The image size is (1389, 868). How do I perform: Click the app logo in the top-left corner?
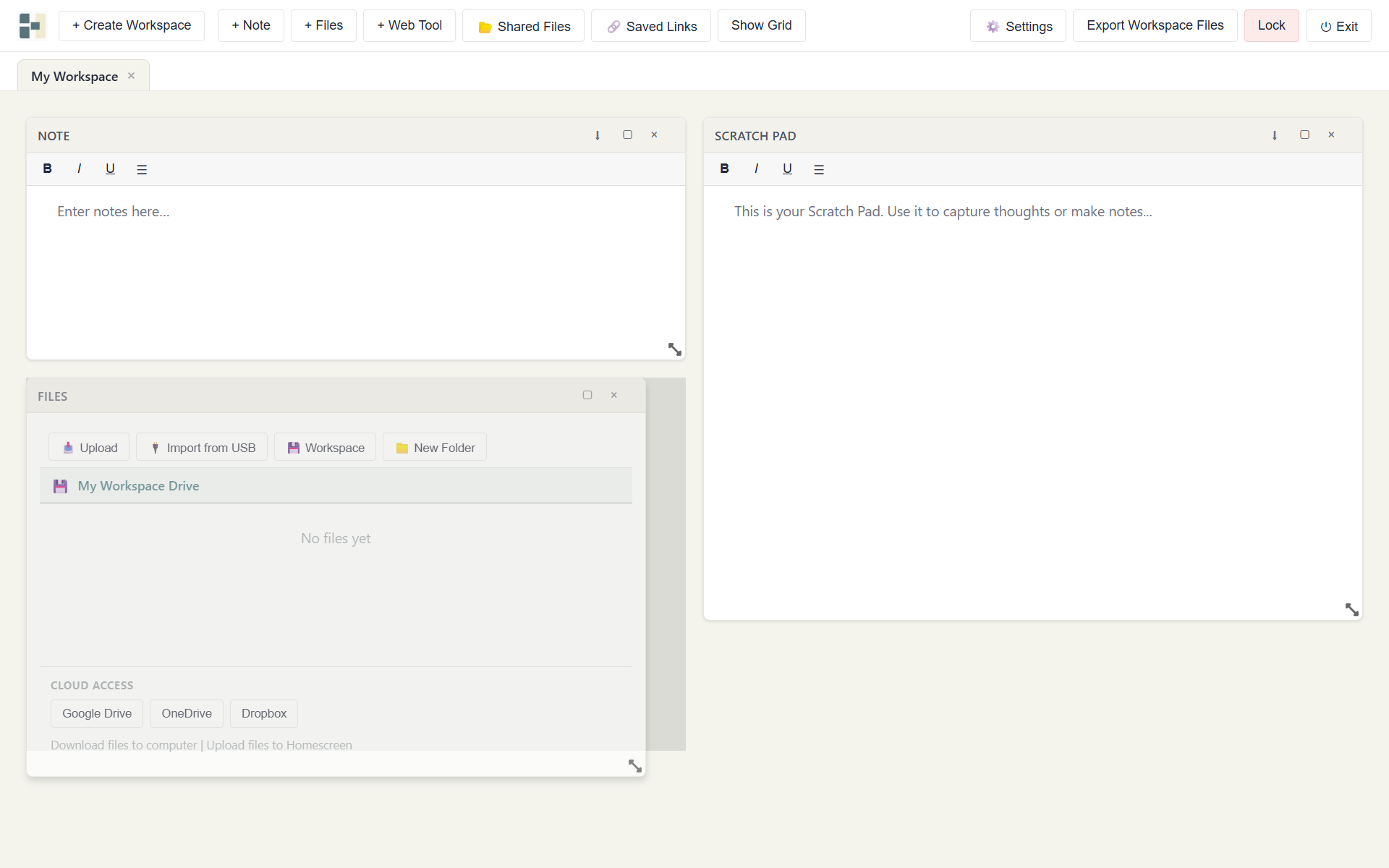(30, 25)
